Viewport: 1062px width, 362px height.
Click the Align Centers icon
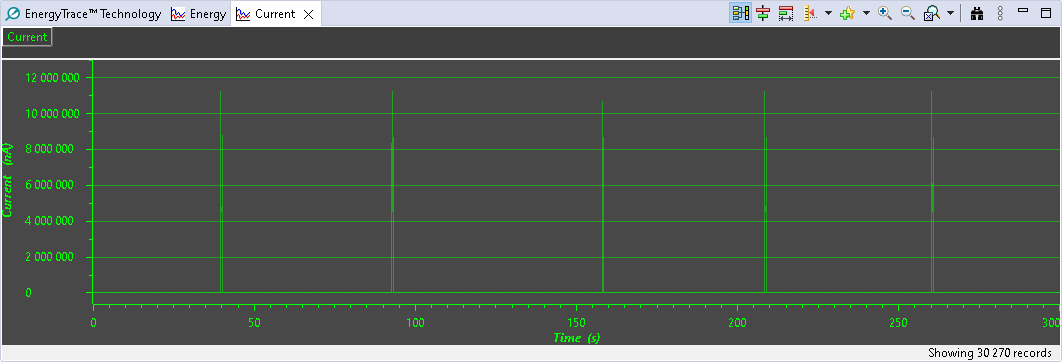763,13
